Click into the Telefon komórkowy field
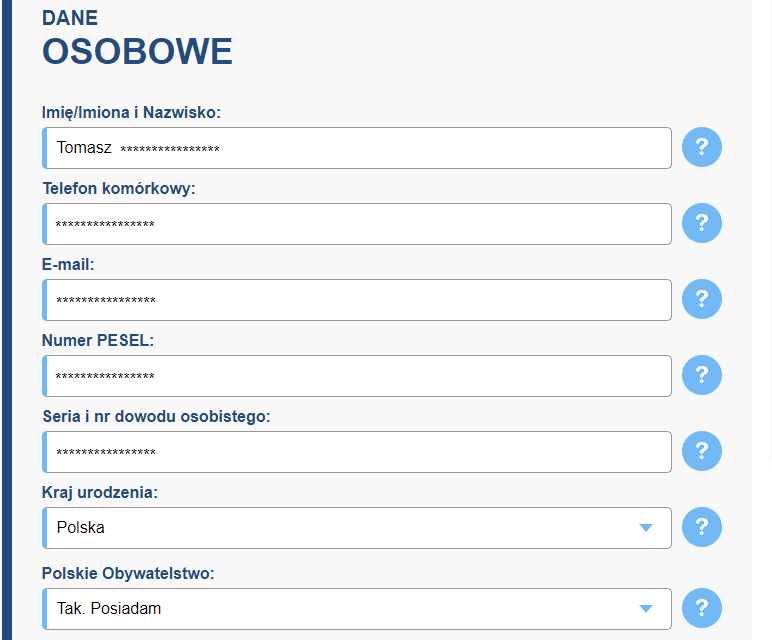Viewport: 772px width, 640px height. click(357, 224)
